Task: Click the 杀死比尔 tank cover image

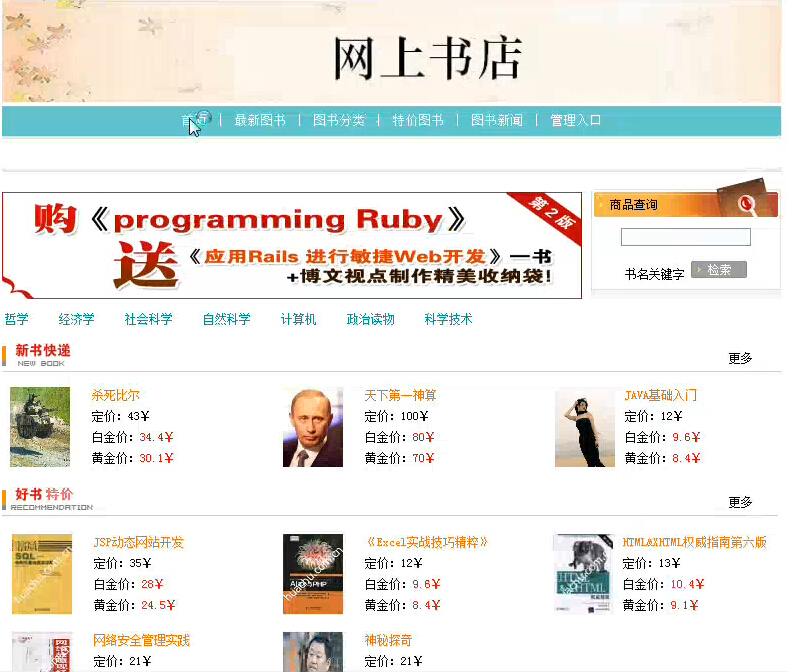Action: [40, 427]
